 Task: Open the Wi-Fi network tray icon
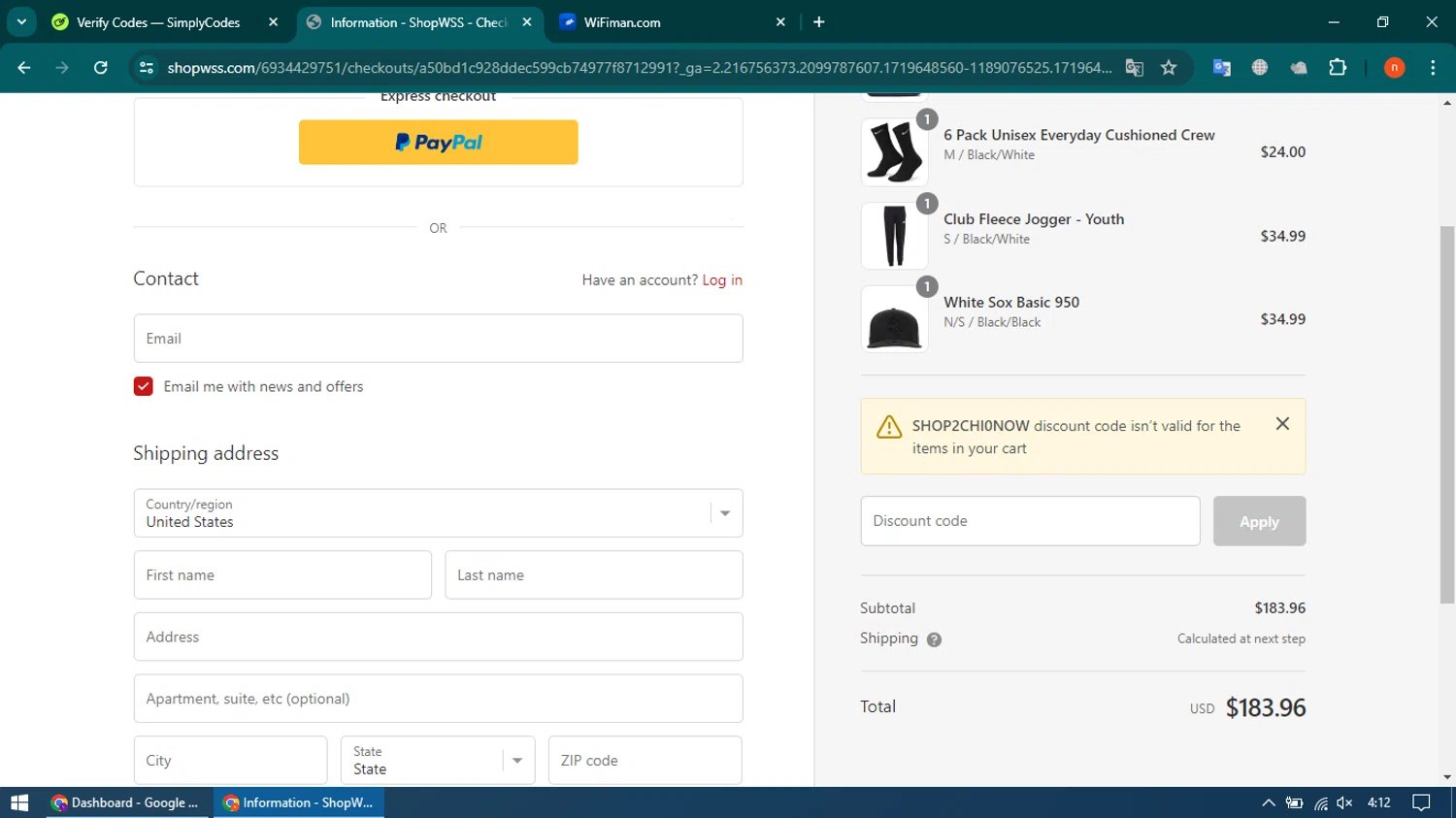pyautogui.click(x=1320, y=802)
